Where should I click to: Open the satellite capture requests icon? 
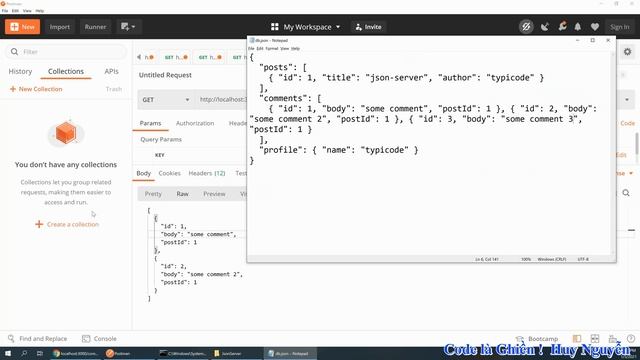(x=544, y=27)
